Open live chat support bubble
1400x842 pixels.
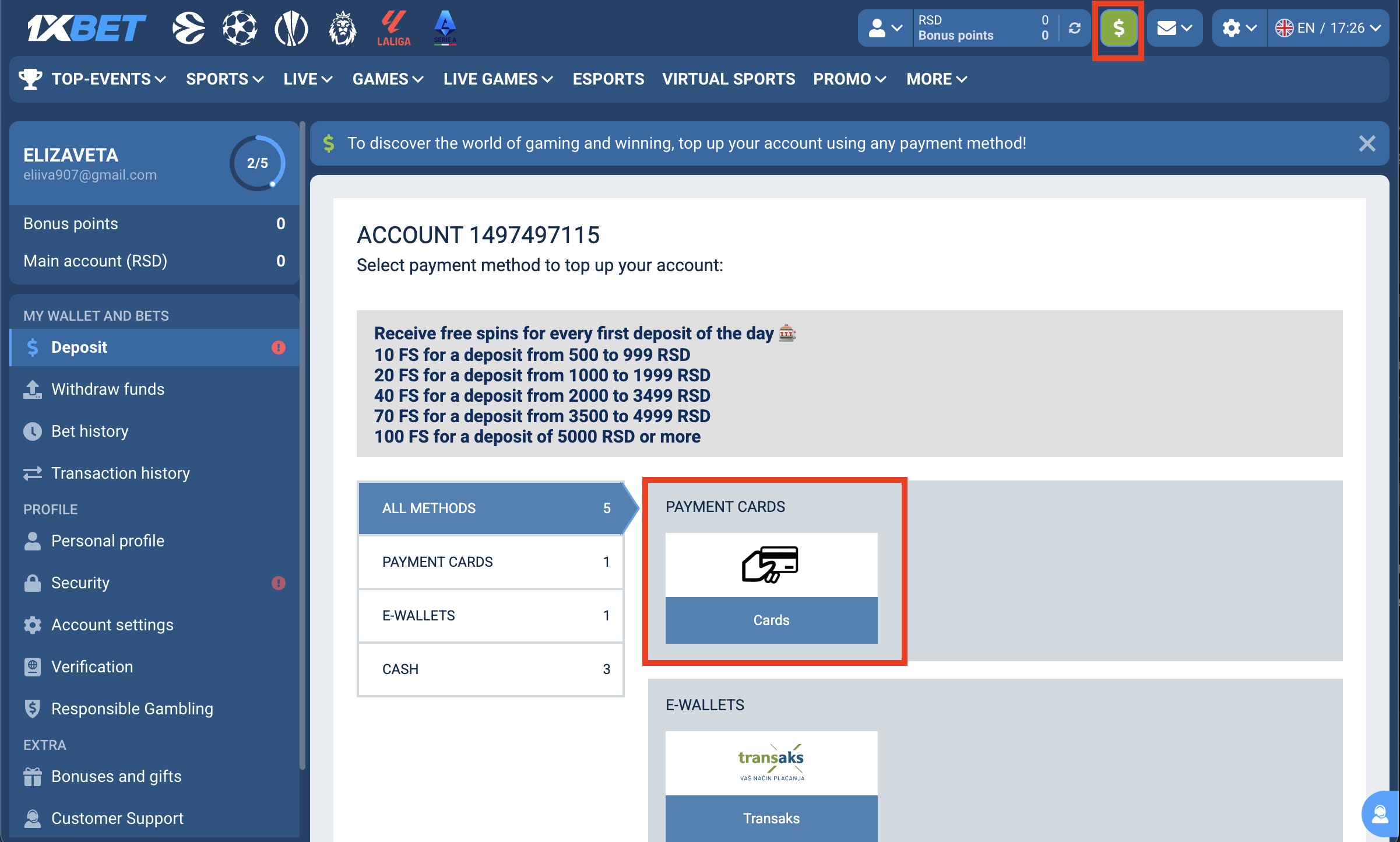[1380, 814]
